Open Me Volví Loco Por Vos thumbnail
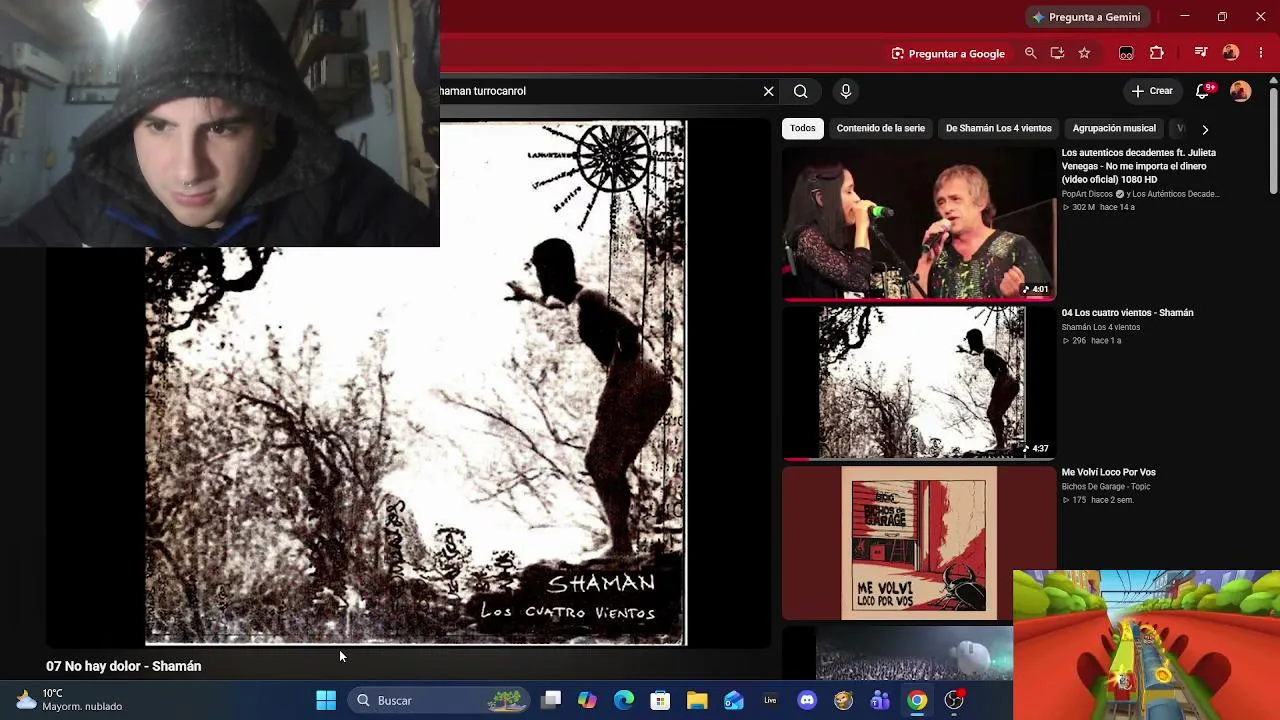 click(919, 543)
